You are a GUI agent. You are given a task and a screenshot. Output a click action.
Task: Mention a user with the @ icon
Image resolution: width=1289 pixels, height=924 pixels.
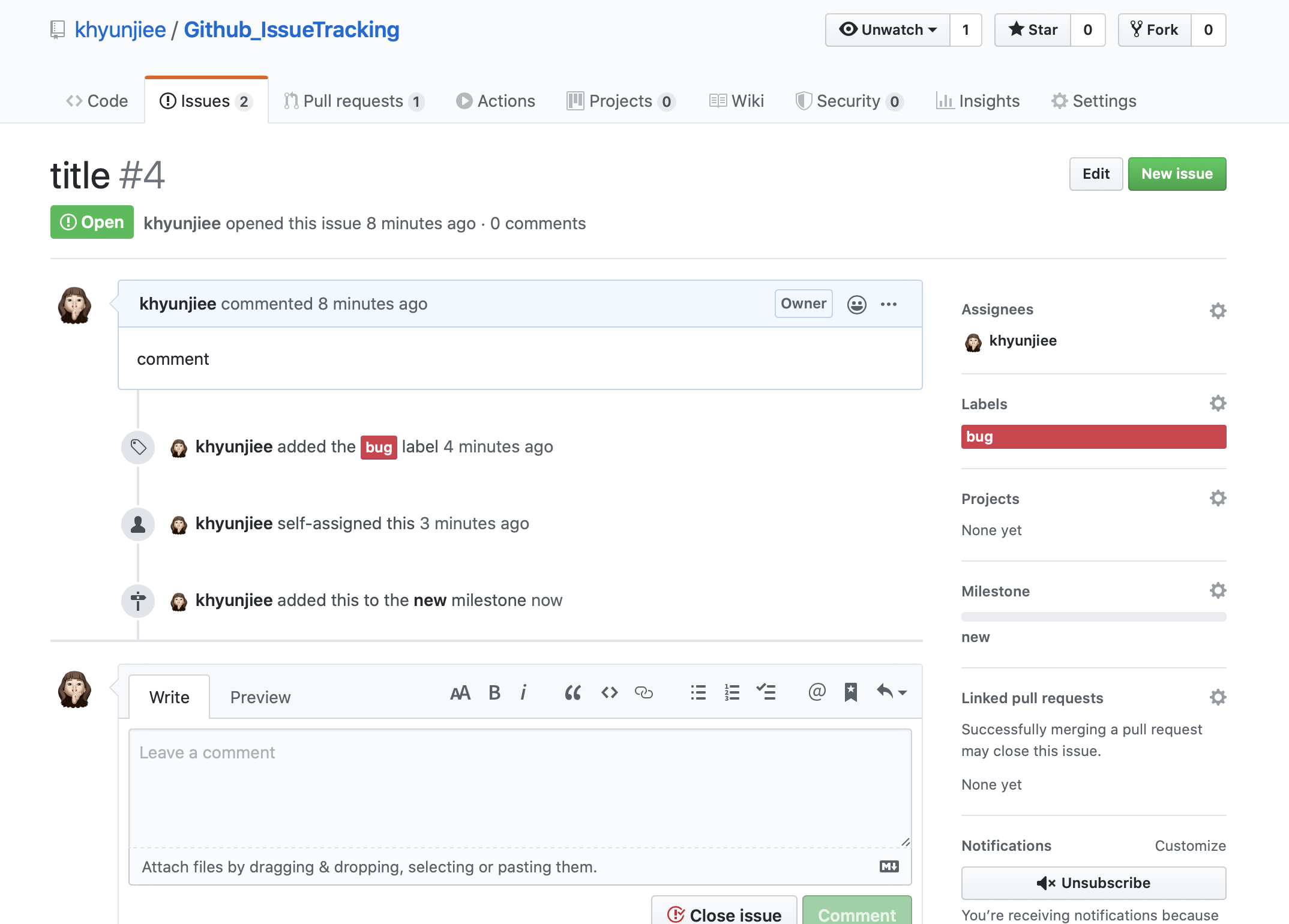(816, 692)
